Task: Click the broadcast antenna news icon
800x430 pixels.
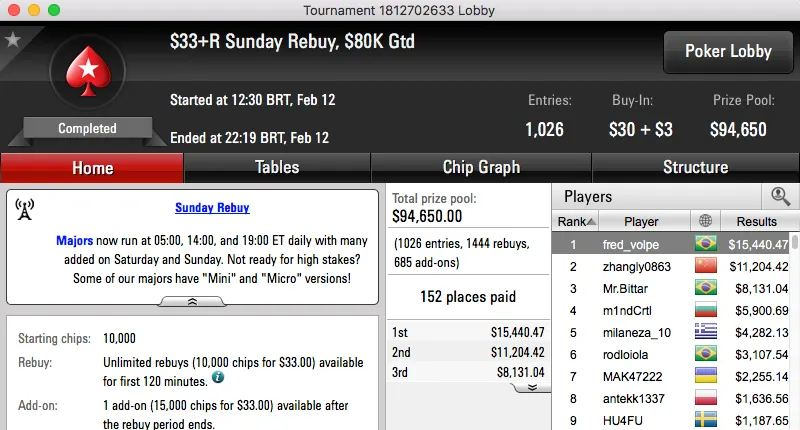Action: click(x=26, y=209)
